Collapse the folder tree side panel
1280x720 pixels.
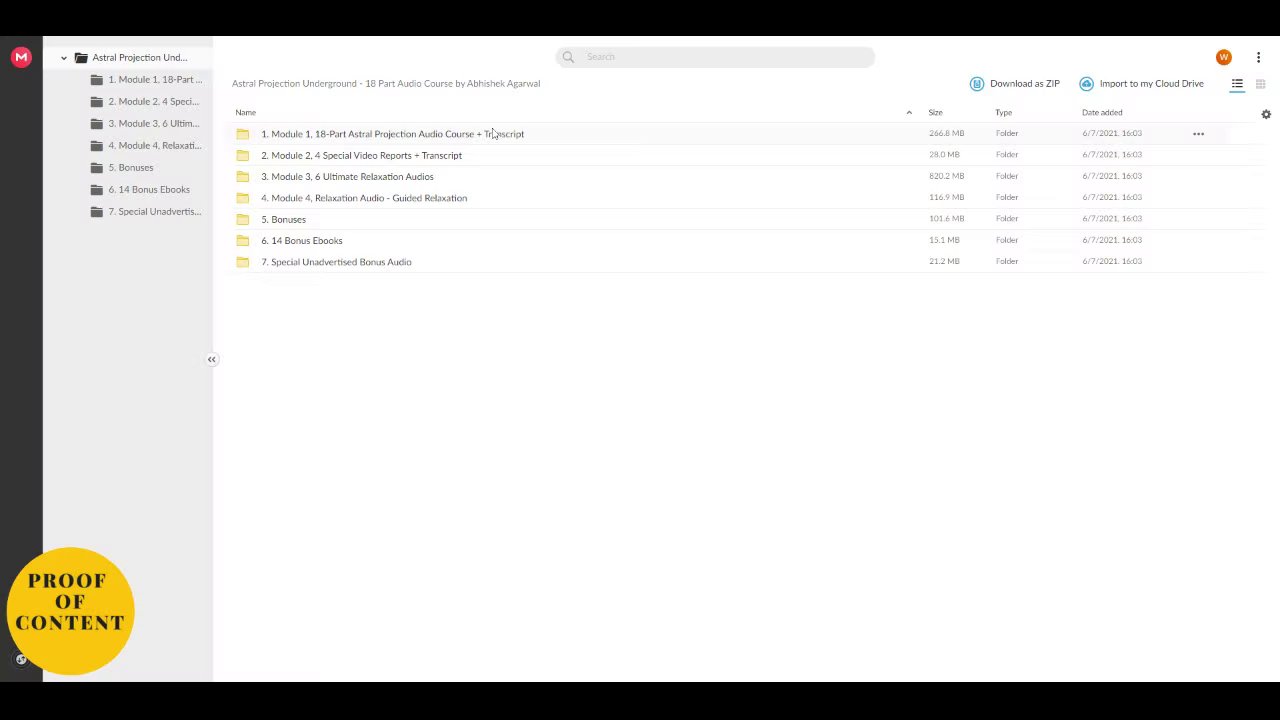(212, 359)
